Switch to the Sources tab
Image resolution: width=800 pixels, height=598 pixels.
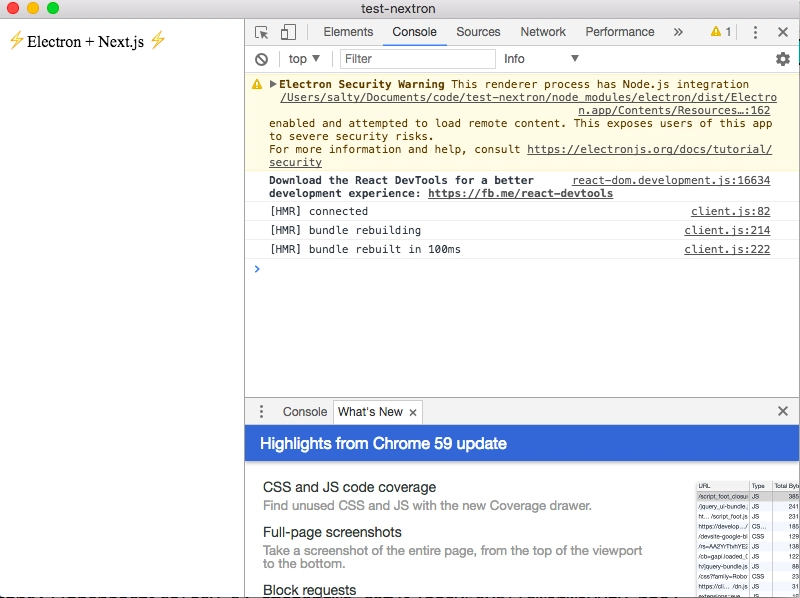[478, 32]
